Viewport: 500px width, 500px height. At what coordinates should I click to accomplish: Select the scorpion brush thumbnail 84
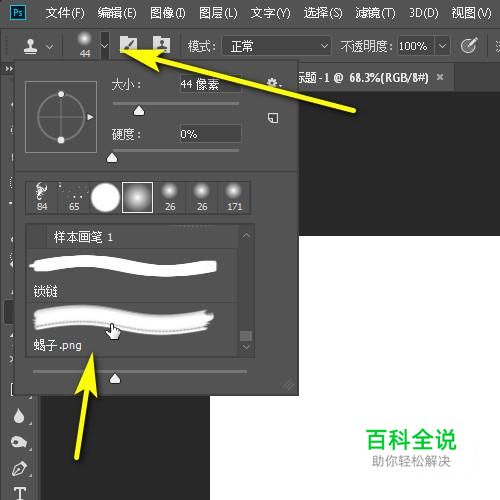[42, 197]
